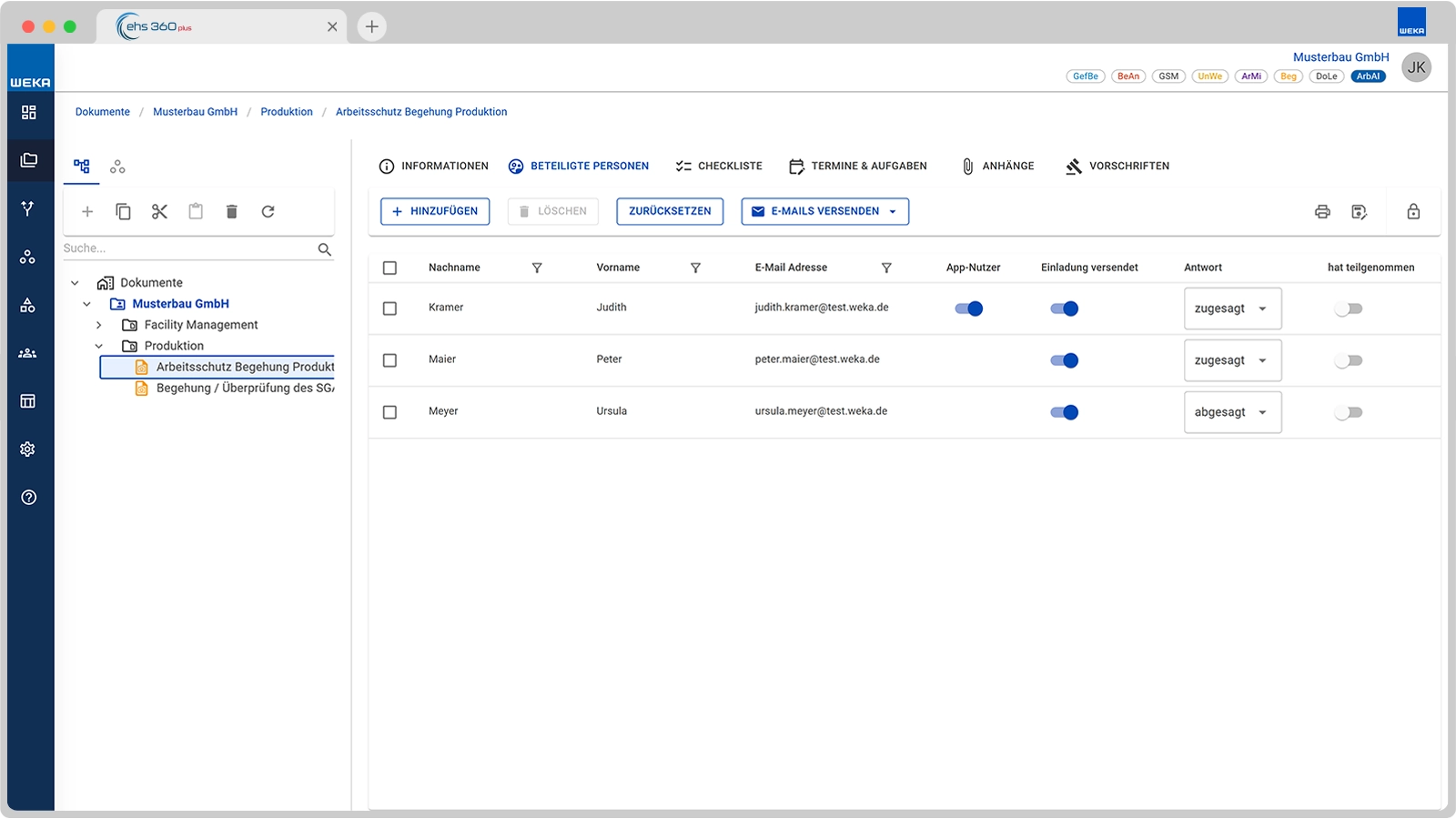Open the help question mark icon
Screen dimensions: 1456x819
(28, 498)
